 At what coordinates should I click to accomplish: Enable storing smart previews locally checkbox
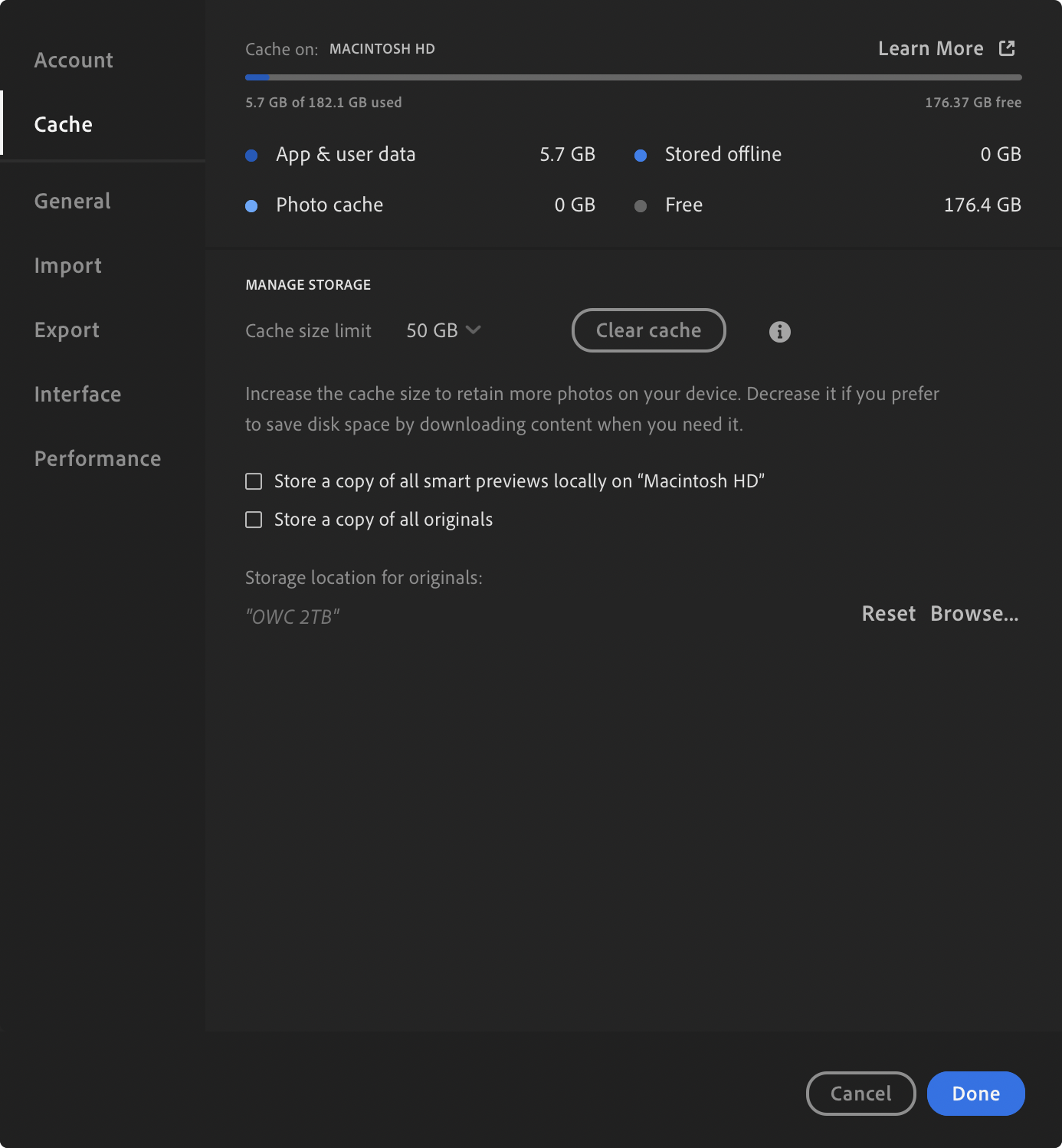tap(254, 481)
